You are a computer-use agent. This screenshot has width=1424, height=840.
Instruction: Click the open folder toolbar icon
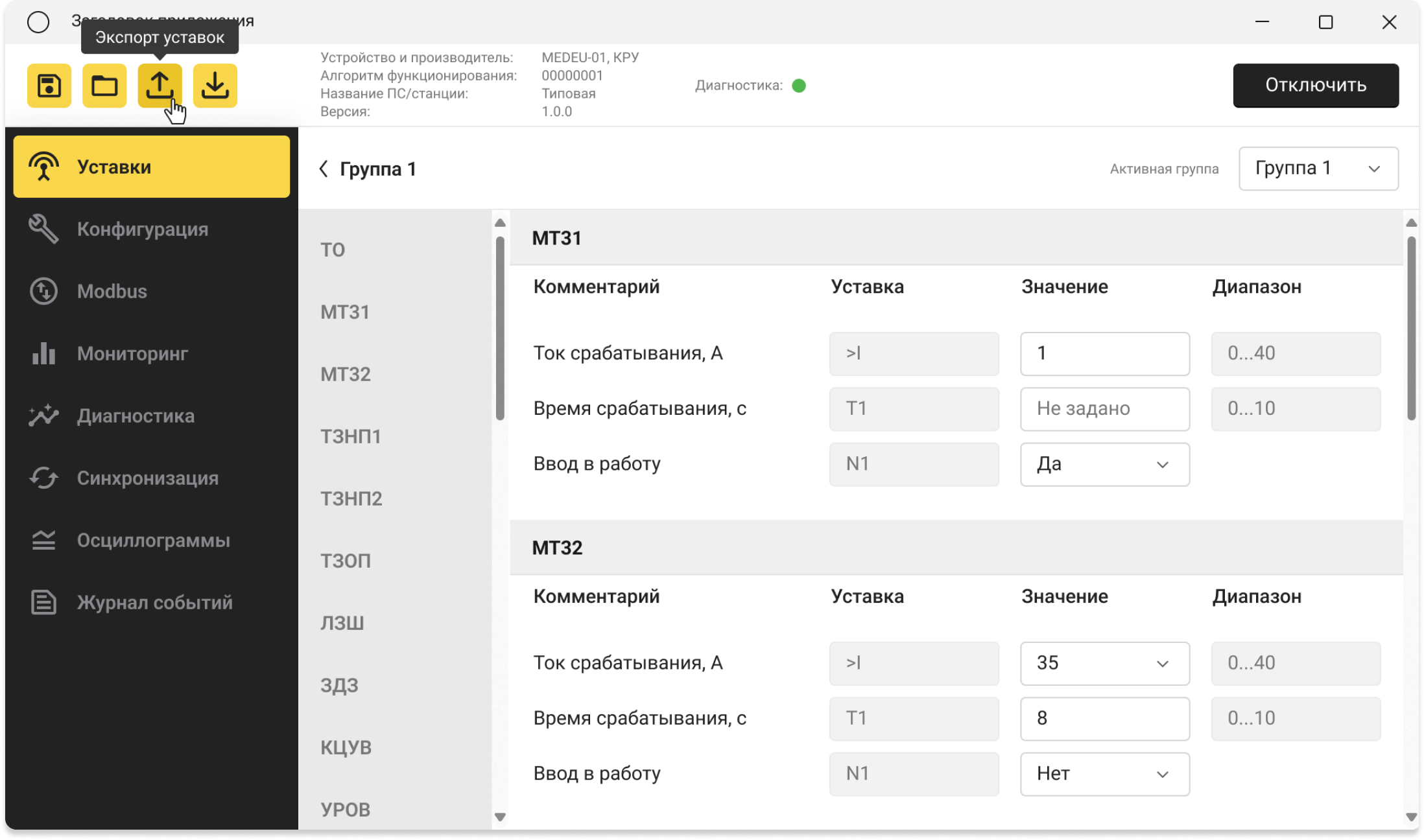(x=104, y=86)
